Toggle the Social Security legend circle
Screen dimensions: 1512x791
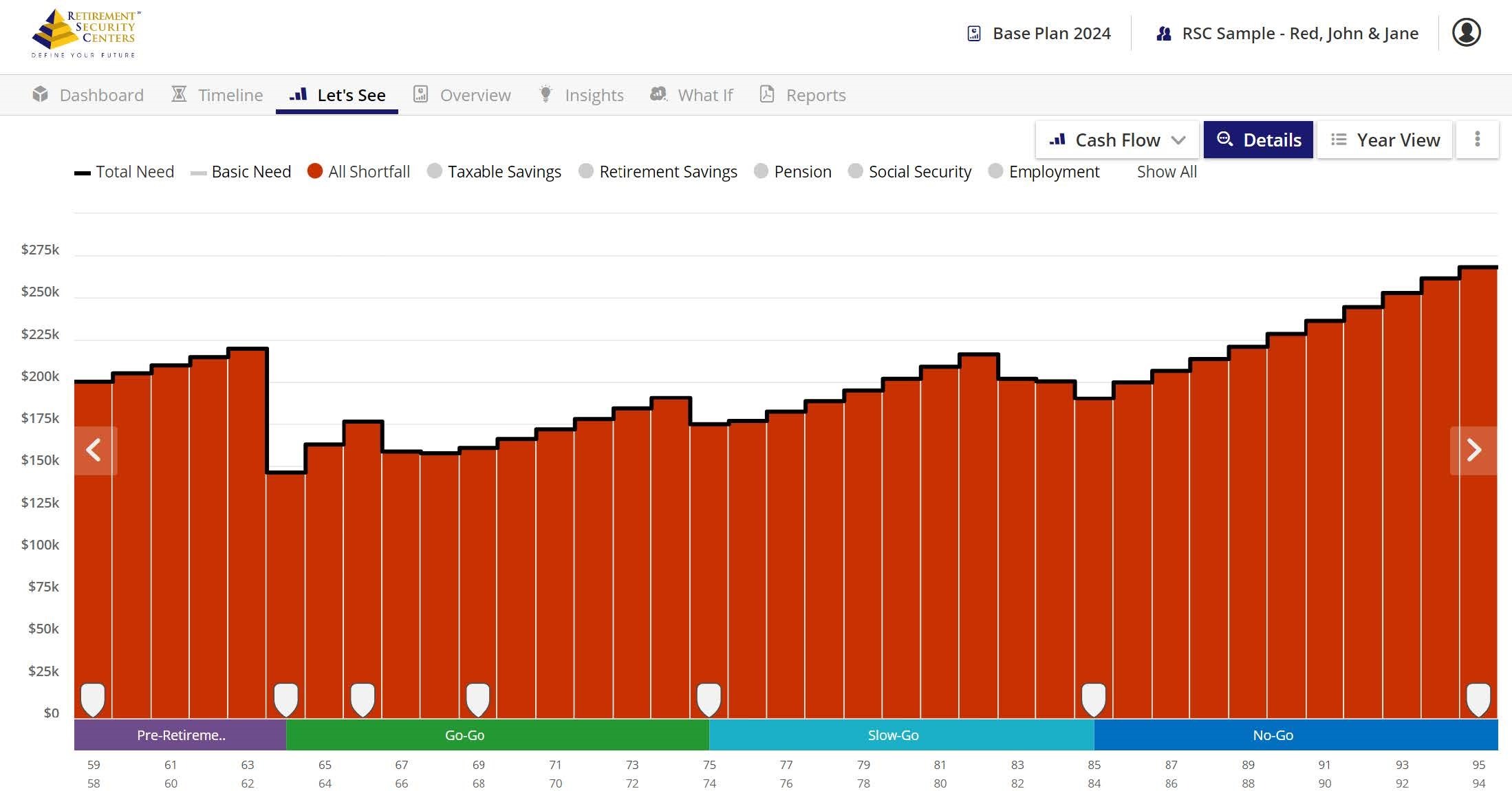pyautogui.click(x=855, y=171)
